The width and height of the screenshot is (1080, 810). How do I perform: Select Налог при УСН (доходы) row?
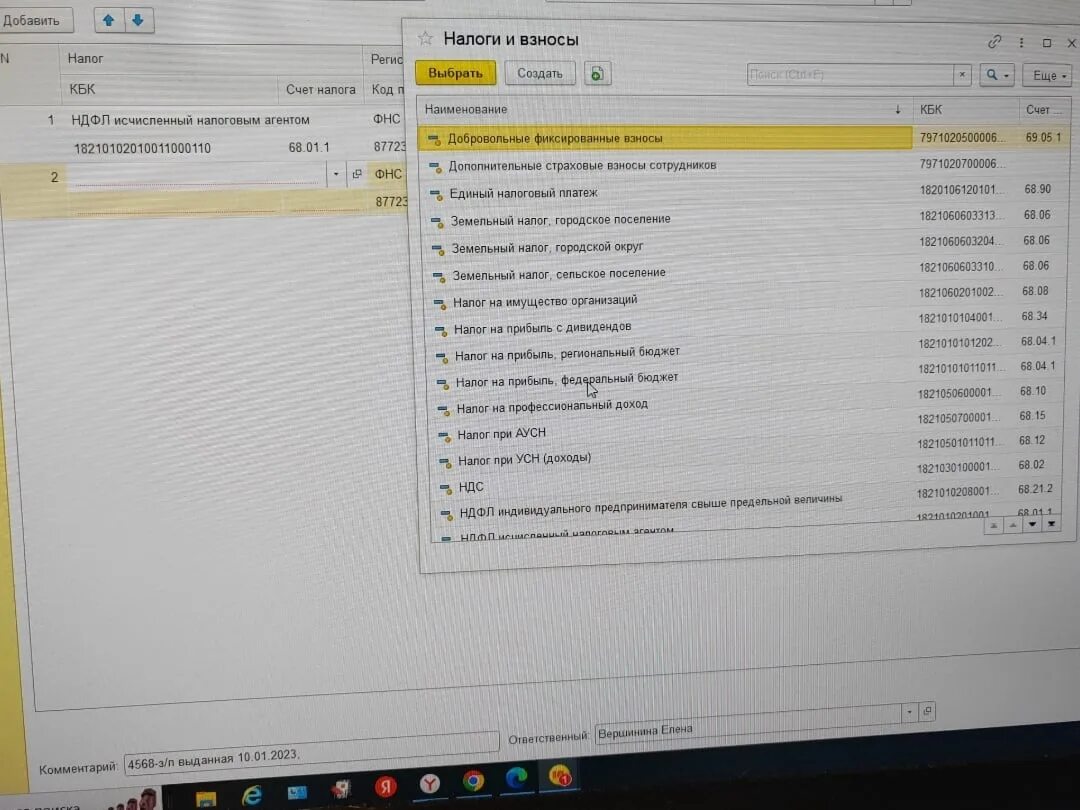pyautogui.click(x=744, y=453)
